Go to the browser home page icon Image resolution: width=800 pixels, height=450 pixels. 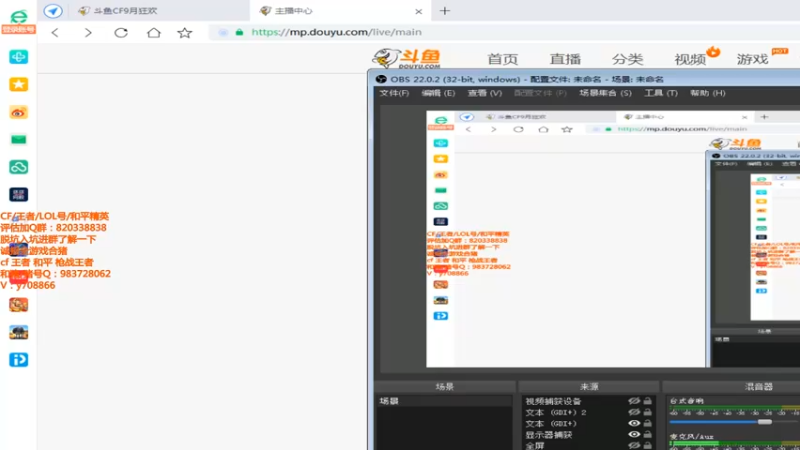pos(154,33)
